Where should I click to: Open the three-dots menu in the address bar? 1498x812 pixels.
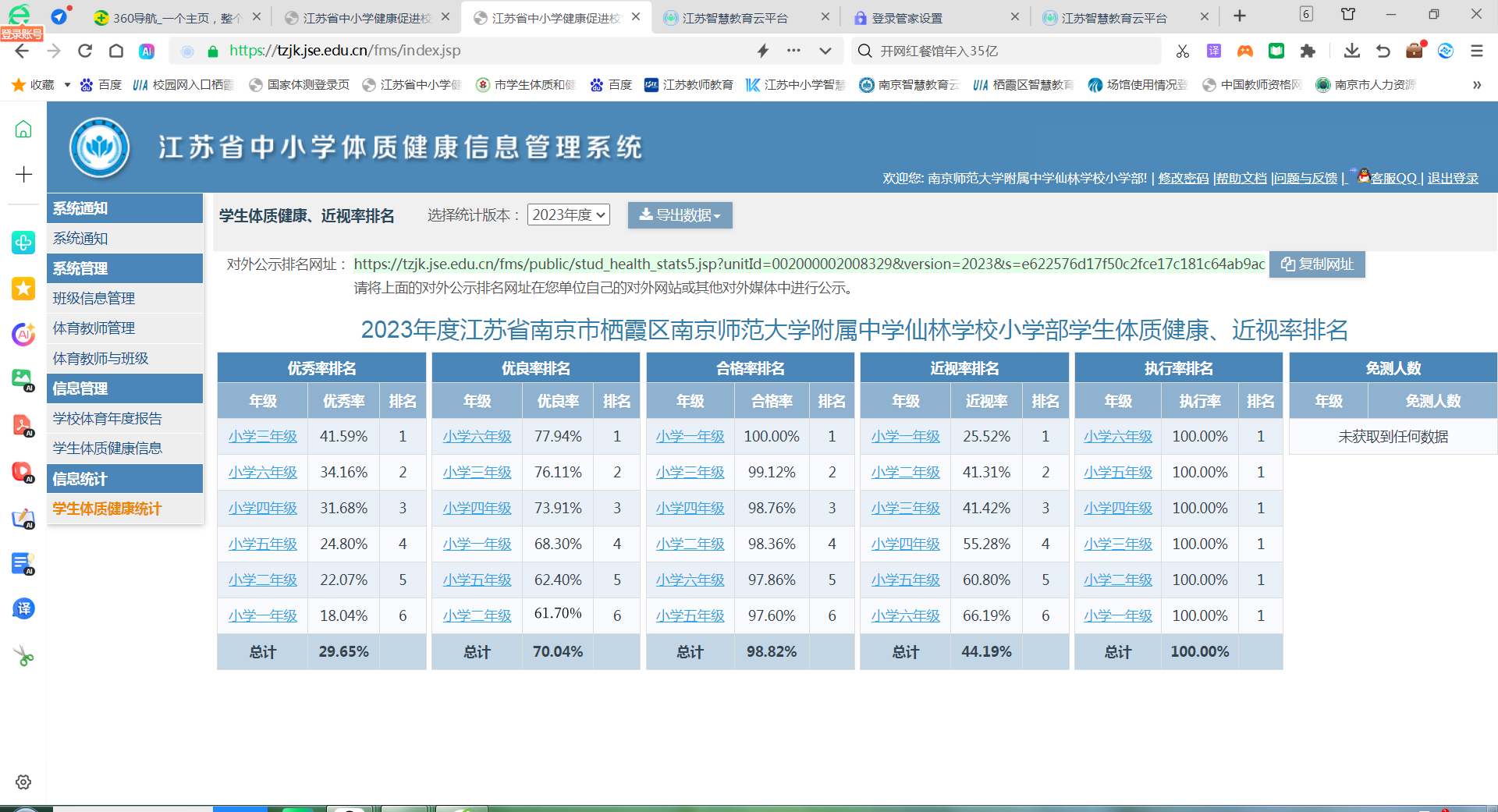pyautogui.click(x=793, y=51)
